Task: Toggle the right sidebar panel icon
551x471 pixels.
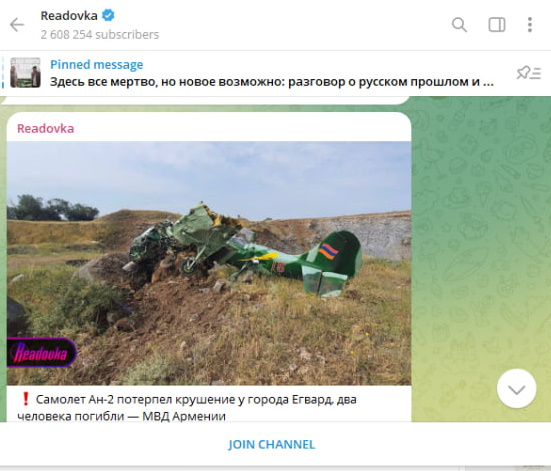Action: pos(497,25)
